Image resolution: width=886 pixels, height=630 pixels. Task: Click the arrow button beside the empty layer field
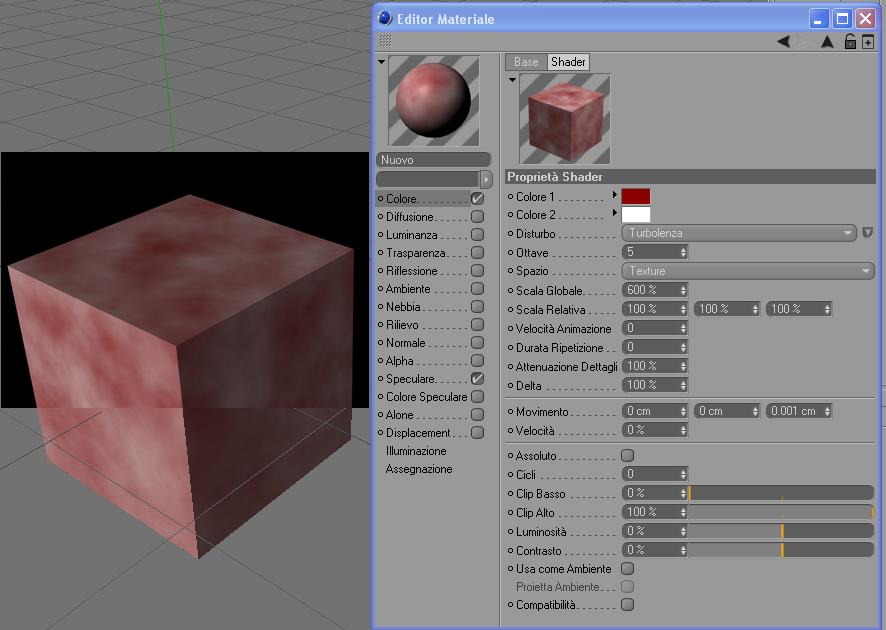486,179
